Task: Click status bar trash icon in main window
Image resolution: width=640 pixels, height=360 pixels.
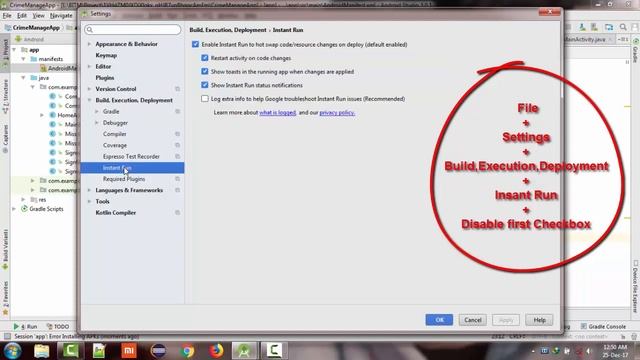Action: (x=634, y=337)
